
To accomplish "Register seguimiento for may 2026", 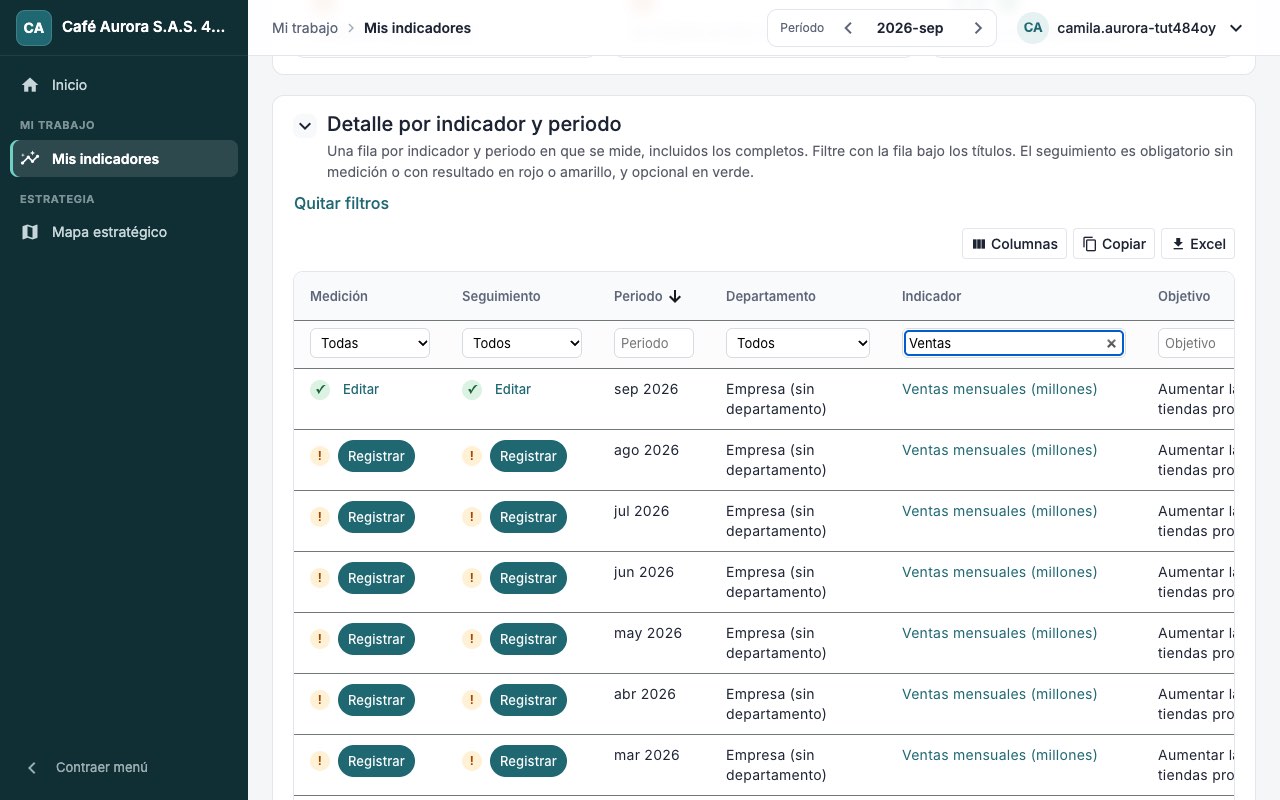I will tap(528, 639).
